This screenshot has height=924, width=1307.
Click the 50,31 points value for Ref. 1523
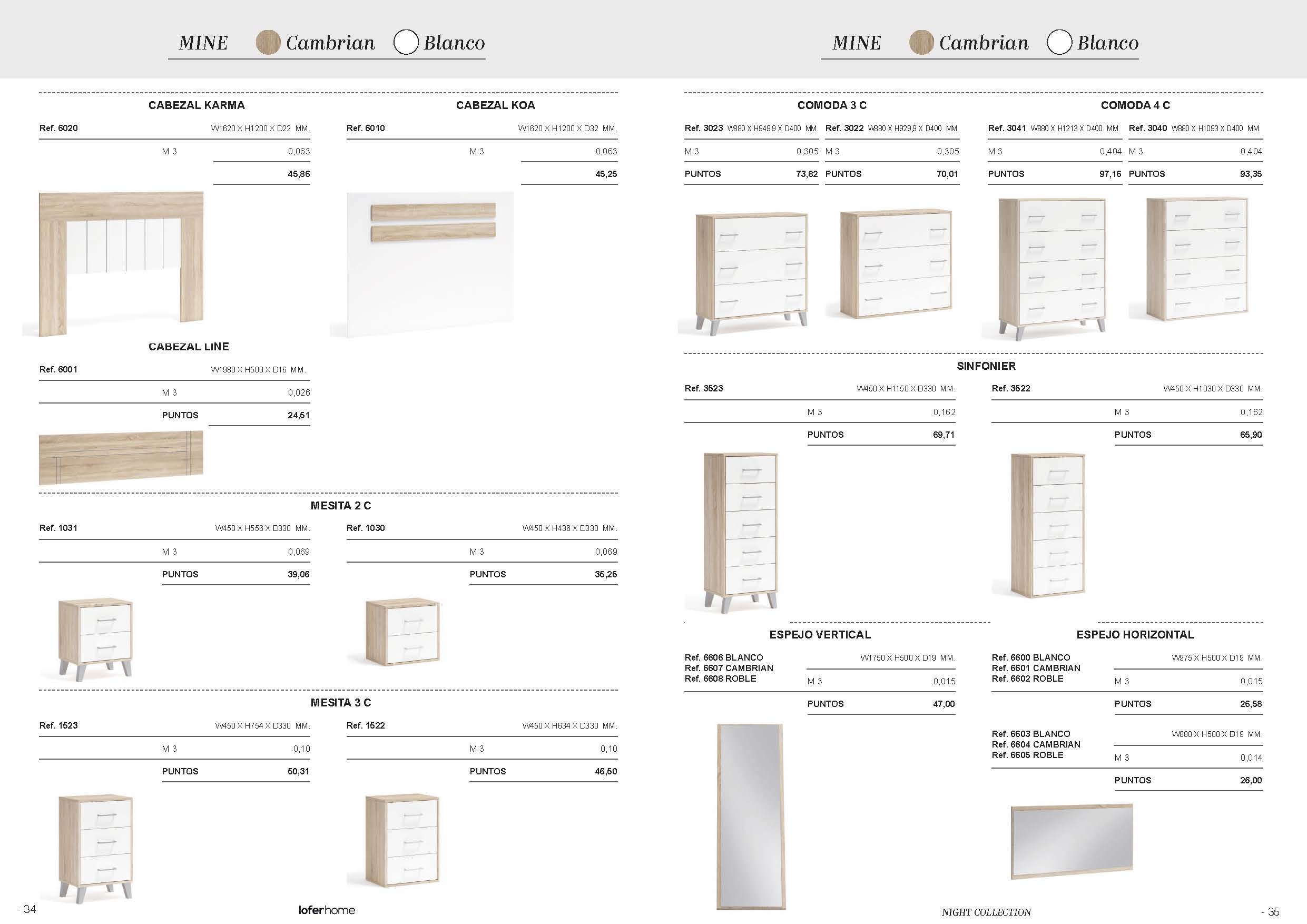click(299, 771)
